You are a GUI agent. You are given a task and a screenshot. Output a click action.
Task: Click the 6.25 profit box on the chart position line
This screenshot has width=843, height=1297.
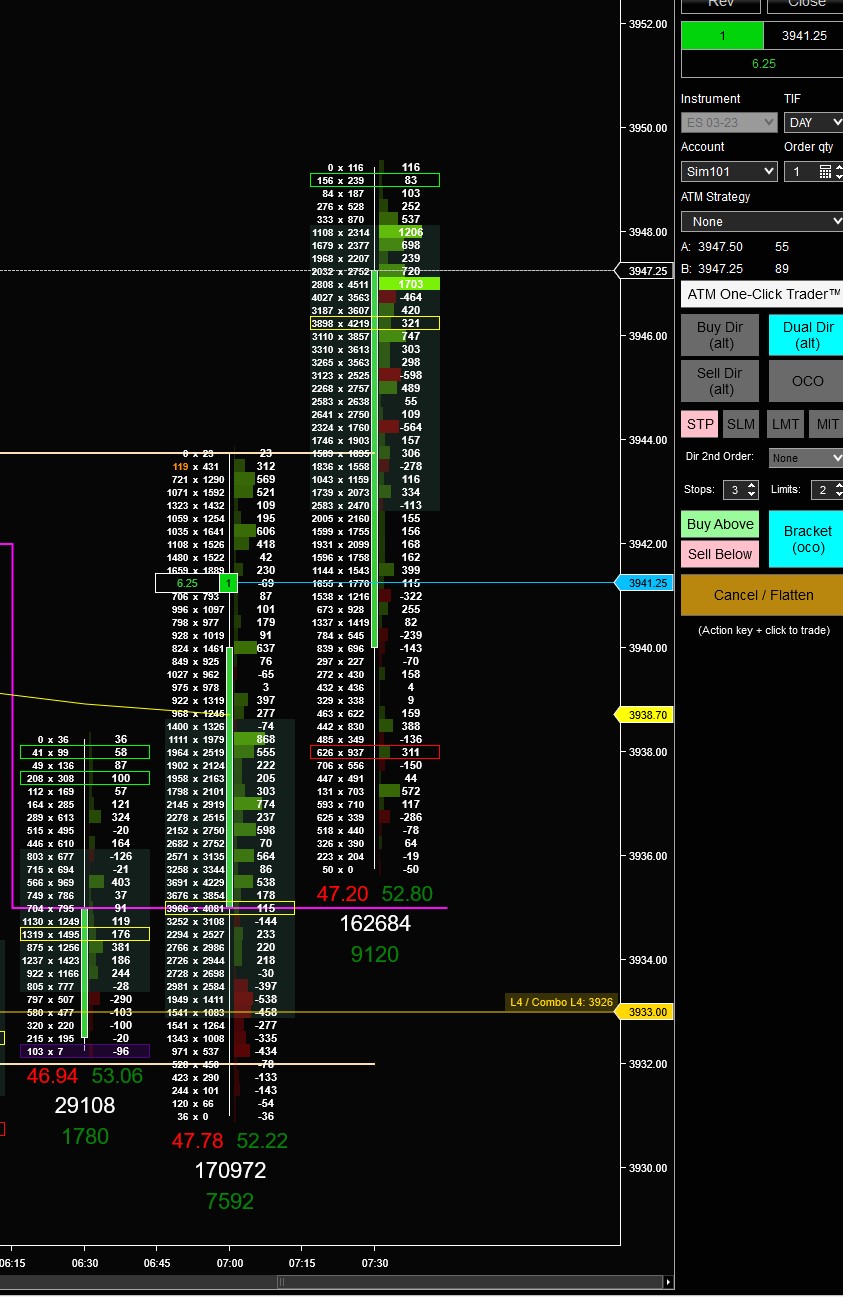(187, 583)
